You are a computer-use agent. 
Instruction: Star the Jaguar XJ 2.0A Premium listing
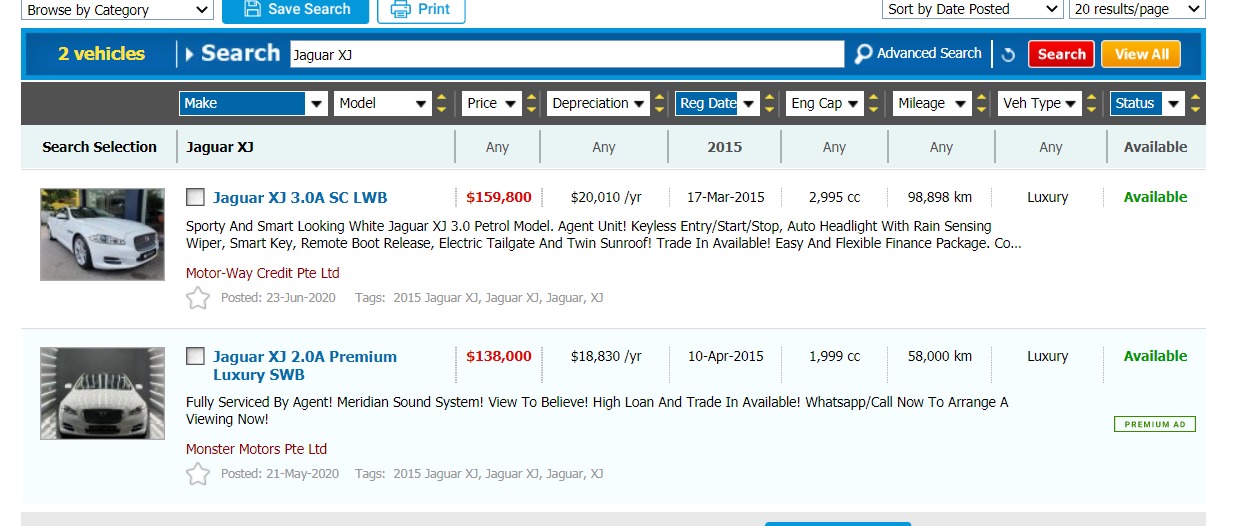point(198,474)
